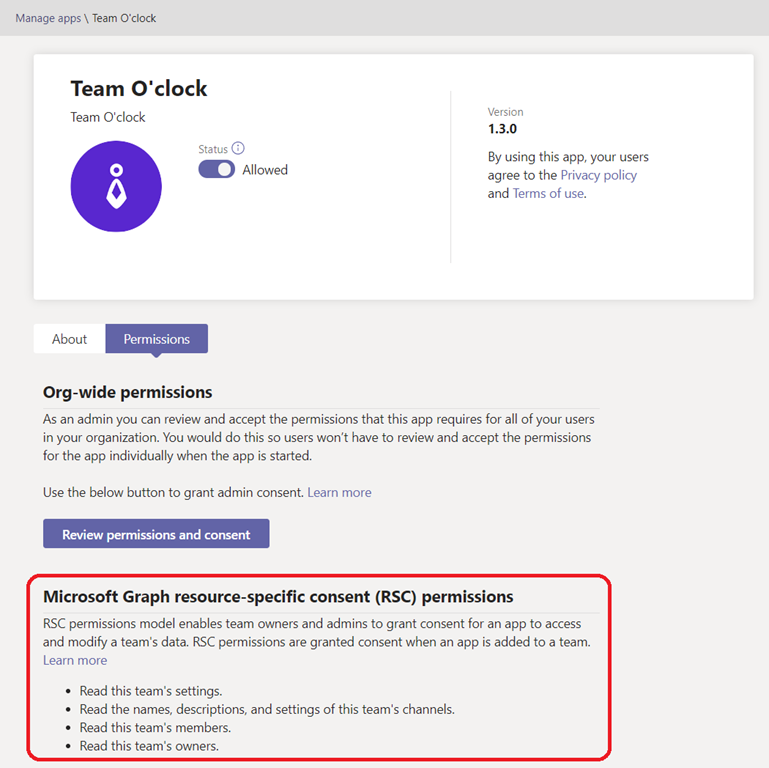Click the Team O'clock purple app icon
The height and width of the screenshot is (768, 769).
[x=116, y=186]
